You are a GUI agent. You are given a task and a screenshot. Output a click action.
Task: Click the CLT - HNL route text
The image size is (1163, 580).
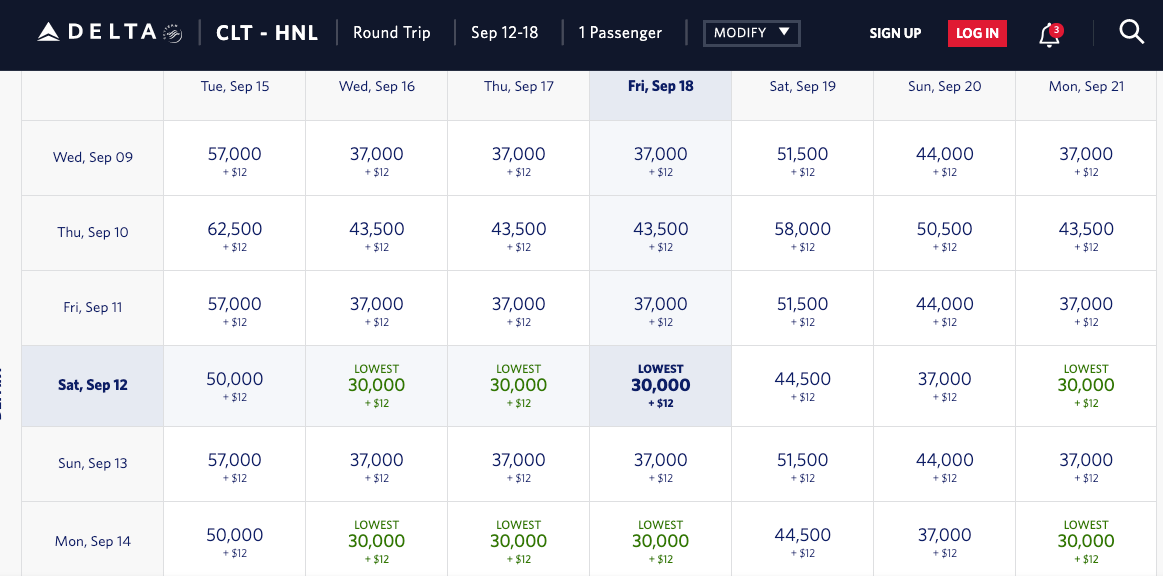[267, 33]
